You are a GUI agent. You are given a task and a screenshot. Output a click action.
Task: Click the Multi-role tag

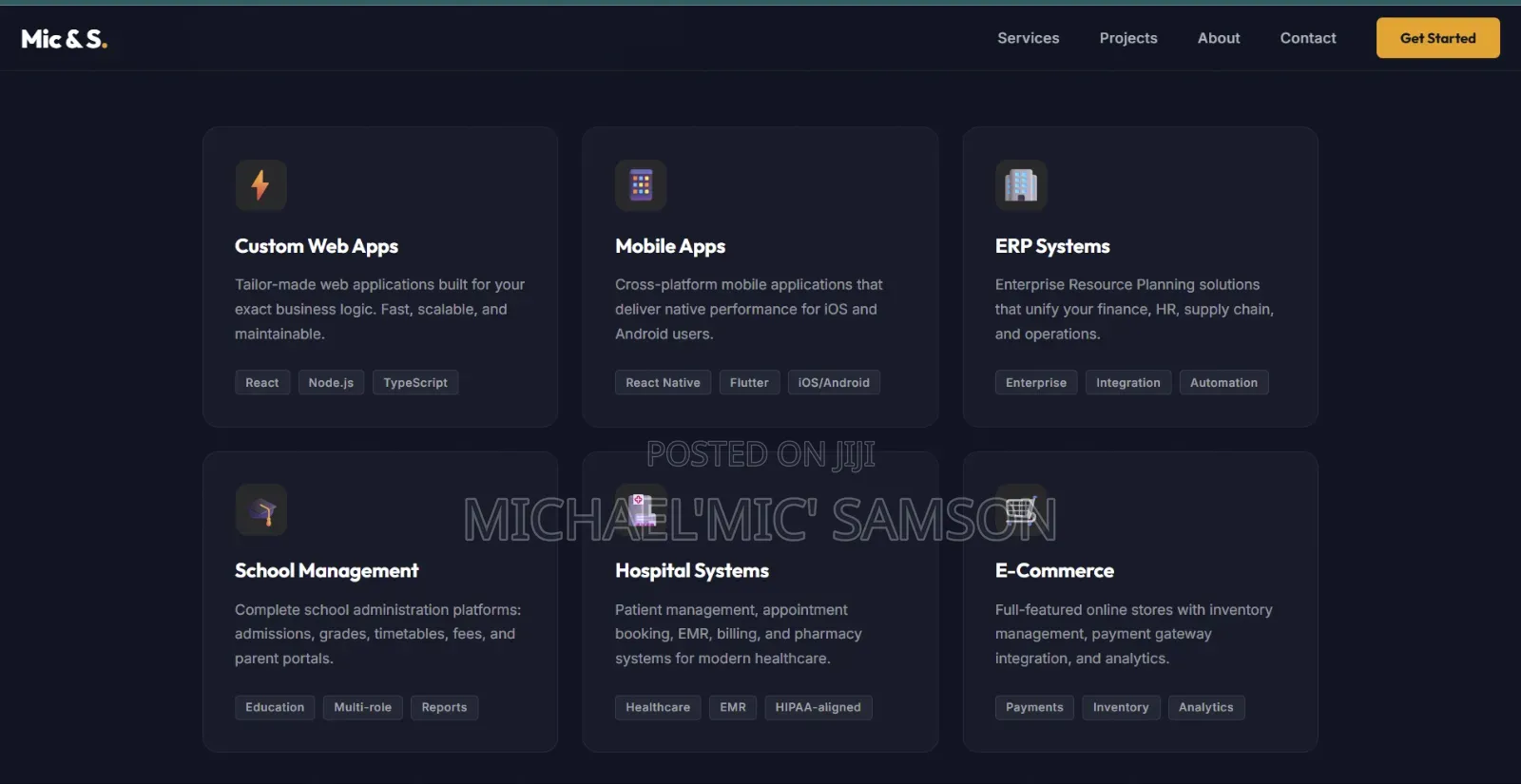point(363,708)
